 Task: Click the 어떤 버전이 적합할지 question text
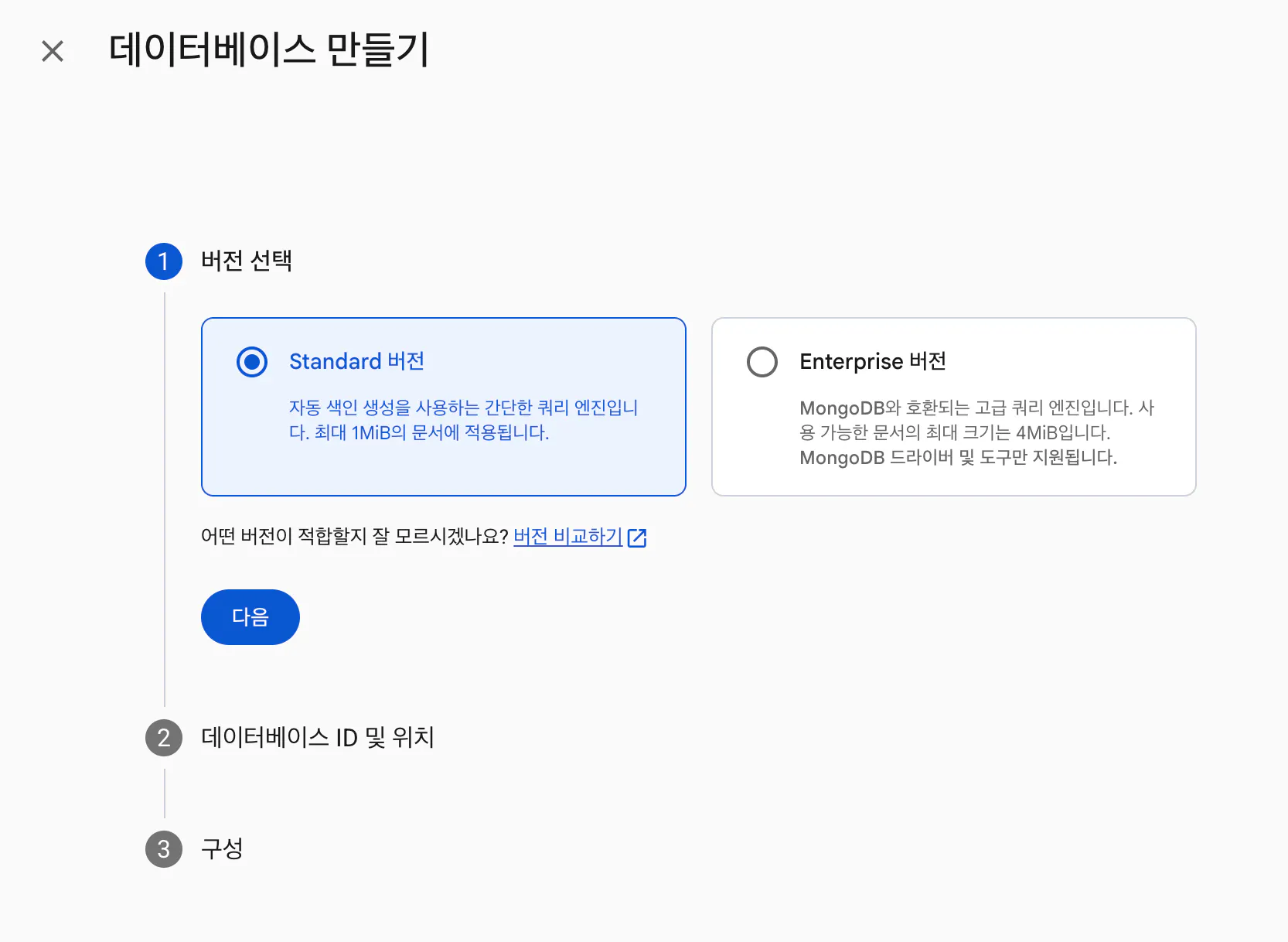pyautogui.click(x=354, y=536)
